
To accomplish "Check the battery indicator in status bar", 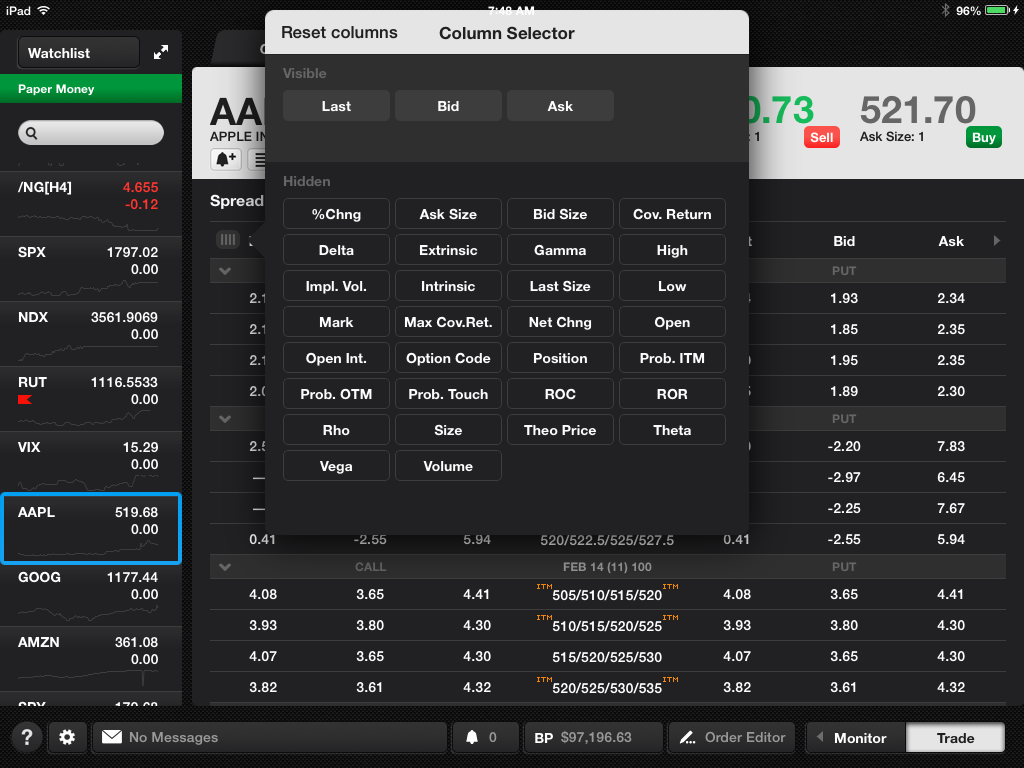I will pyautogui.click(x=997, y=10).
